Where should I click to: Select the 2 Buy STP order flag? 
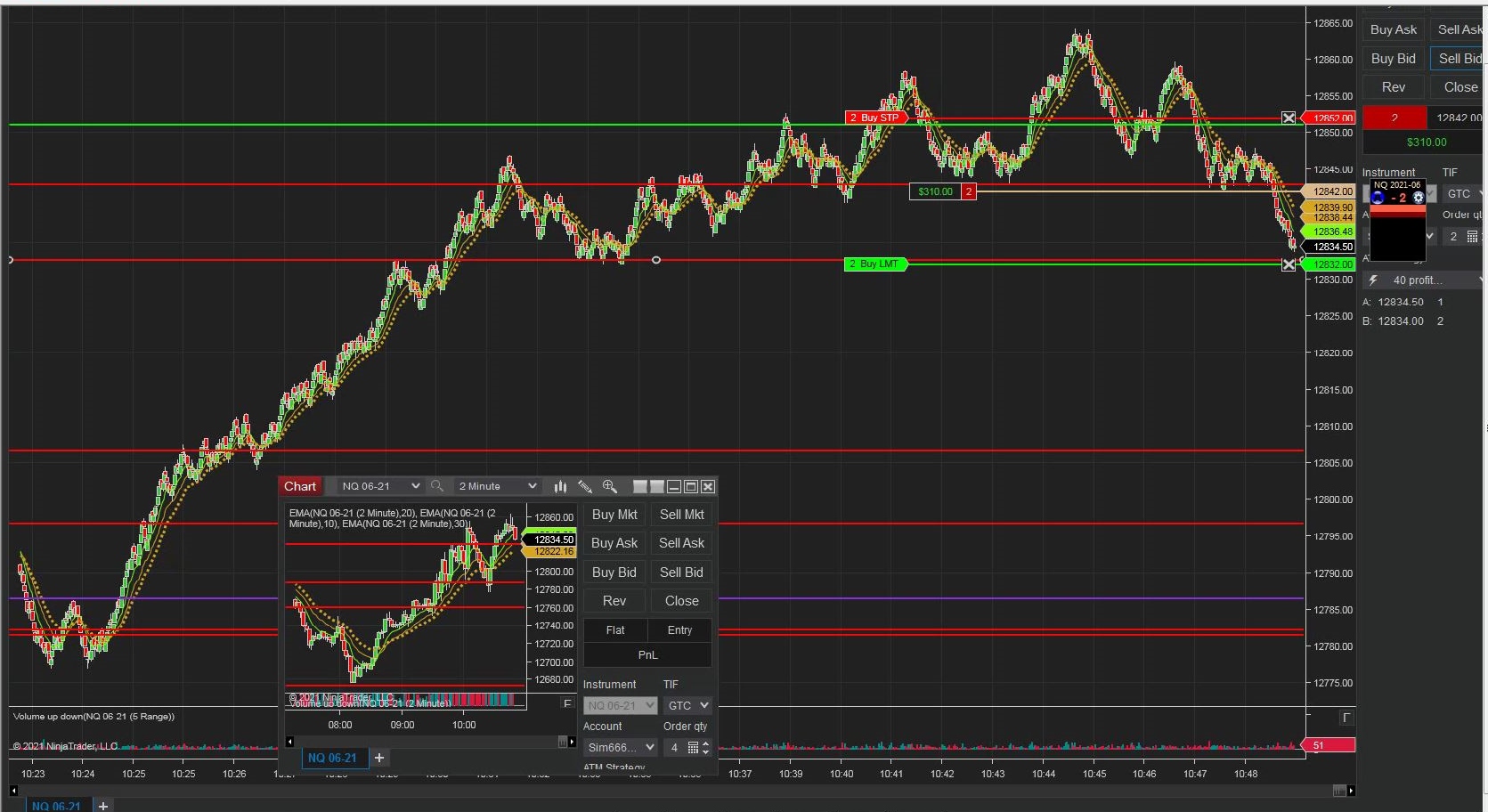875,118
